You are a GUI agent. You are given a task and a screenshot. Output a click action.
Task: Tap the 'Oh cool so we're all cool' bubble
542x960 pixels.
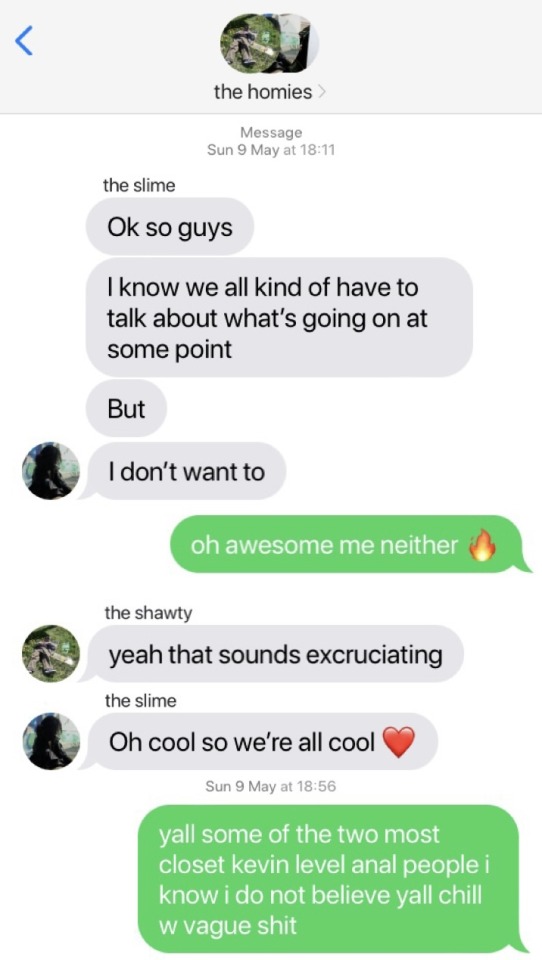click(x=260, y=741)
